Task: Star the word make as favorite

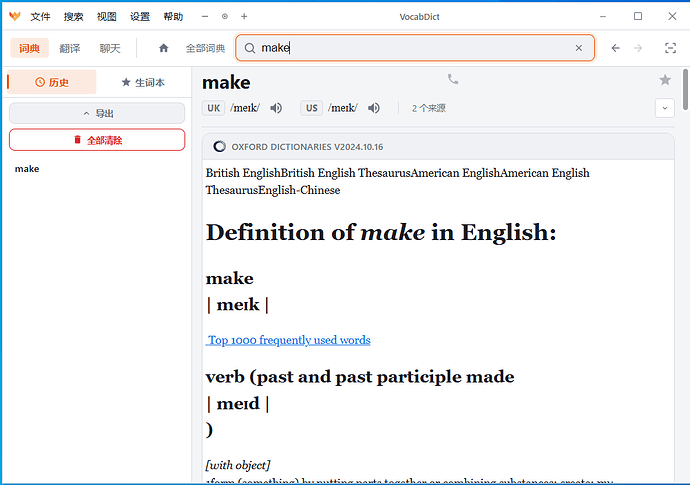Action: [x=665, y=80]
